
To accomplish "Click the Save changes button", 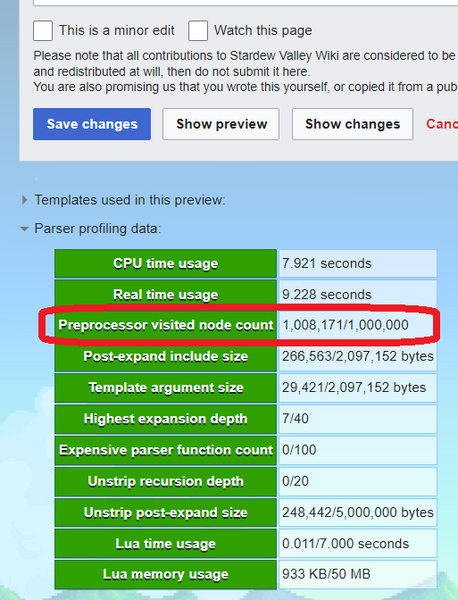I will point(92,124).
